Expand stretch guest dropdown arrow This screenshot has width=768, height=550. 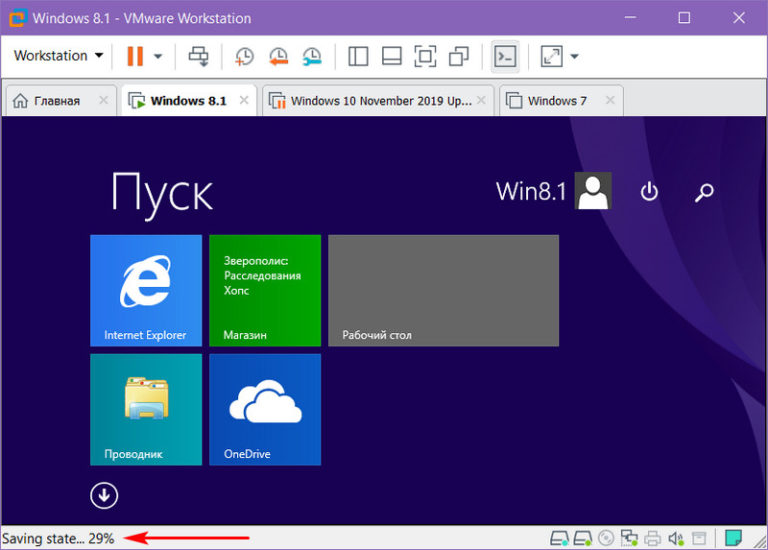click(575, 56)
